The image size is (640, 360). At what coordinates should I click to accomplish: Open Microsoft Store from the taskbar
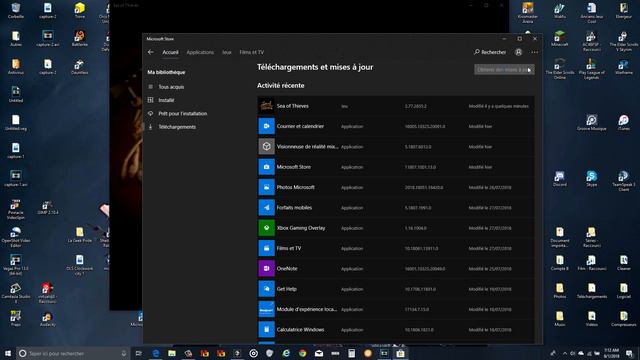[400, 353]
